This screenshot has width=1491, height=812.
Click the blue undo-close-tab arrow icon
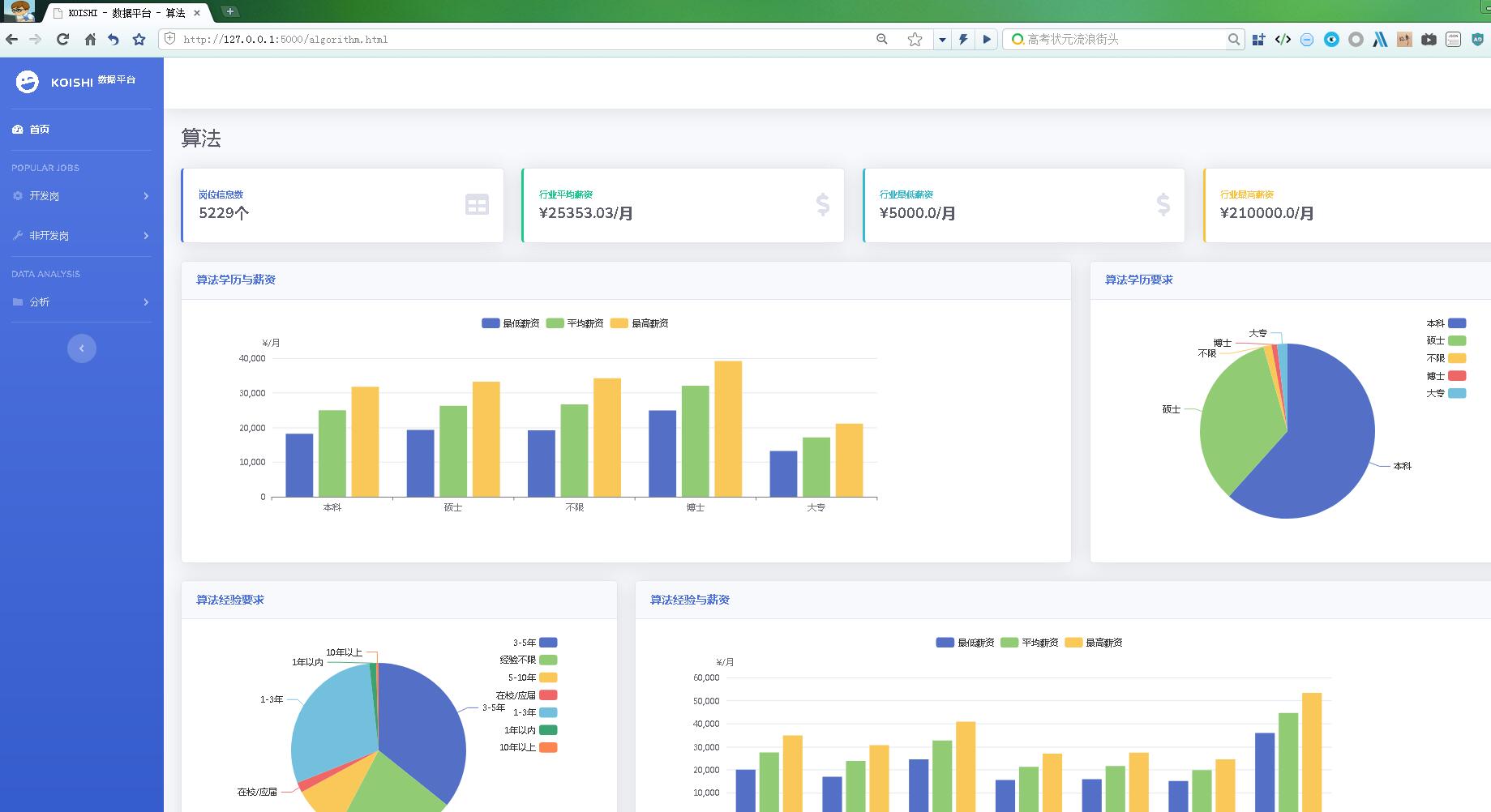(x=114, y=39)
